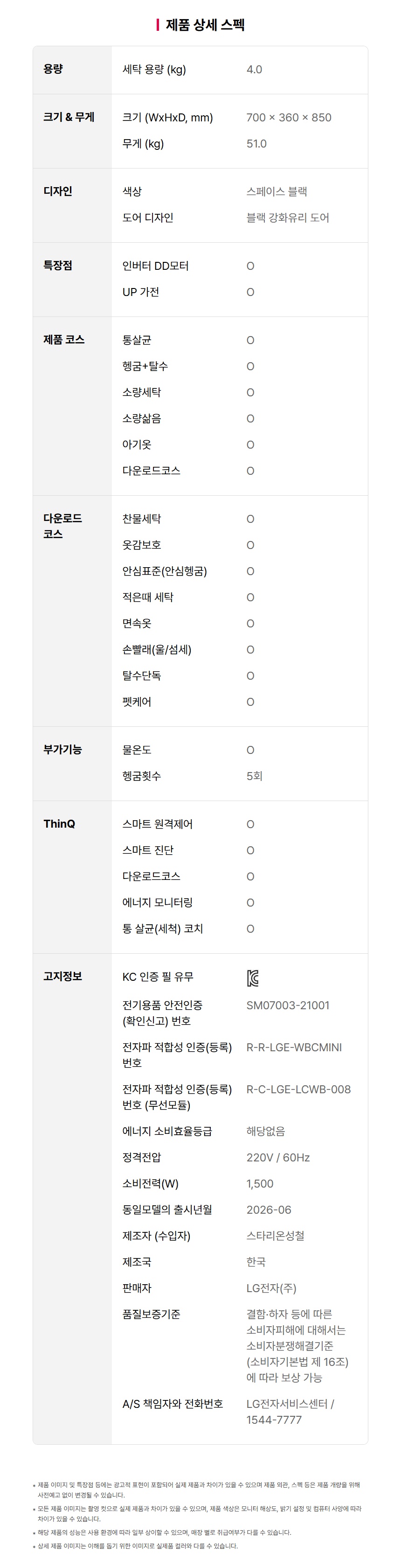
Task: Select the 용량 category cell
Action: click(72, 70)
